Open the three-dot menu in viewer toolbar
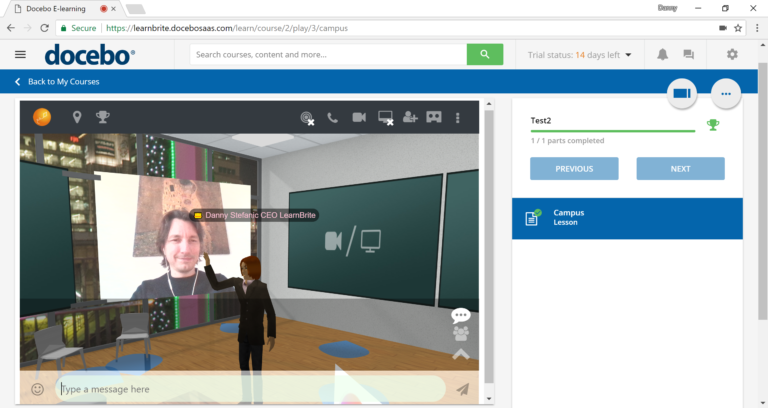Screen dimensions: 768x408 point(458,118)
